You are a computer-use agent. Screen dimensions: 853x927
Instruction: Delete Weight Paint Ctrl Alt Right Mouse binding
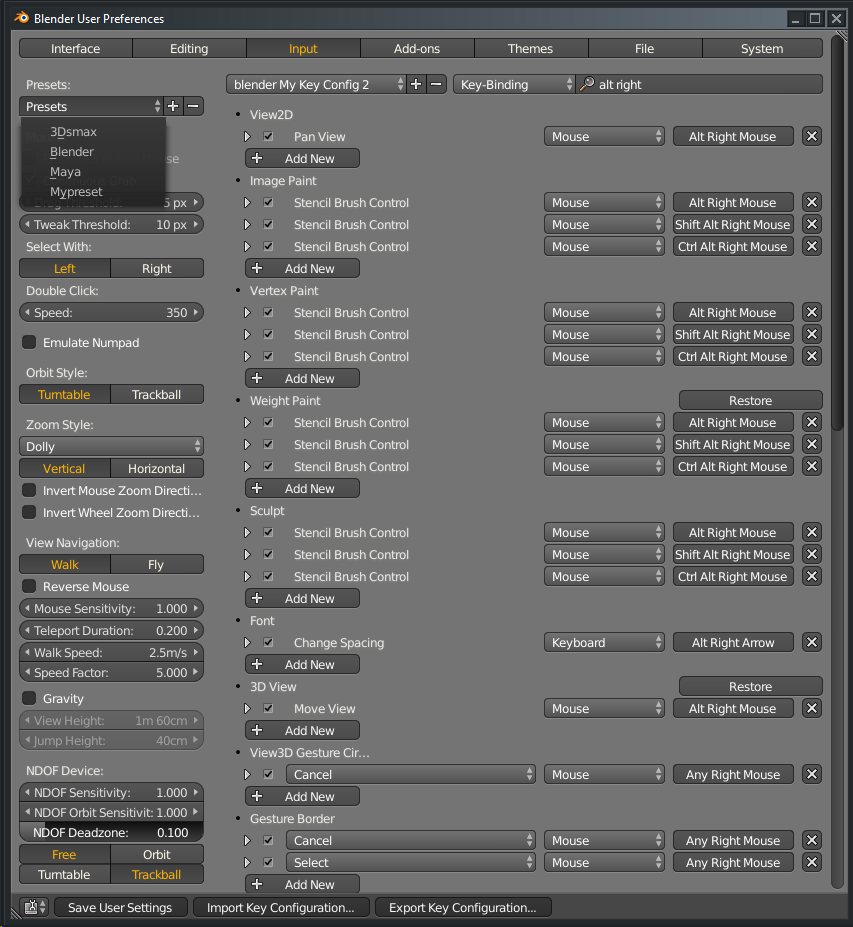click(x=812, y=466)
